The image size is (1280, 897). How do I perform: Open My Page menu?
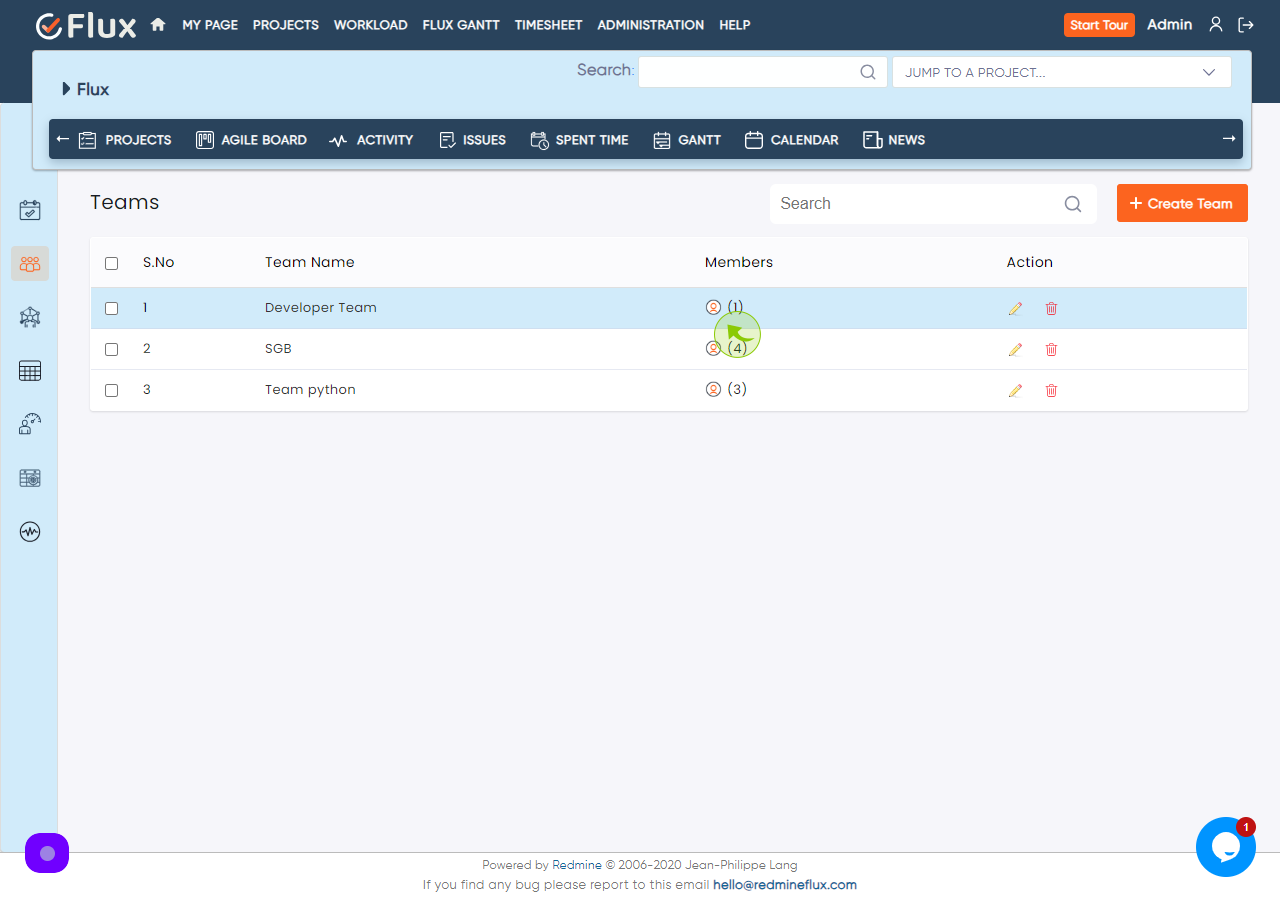210,25
